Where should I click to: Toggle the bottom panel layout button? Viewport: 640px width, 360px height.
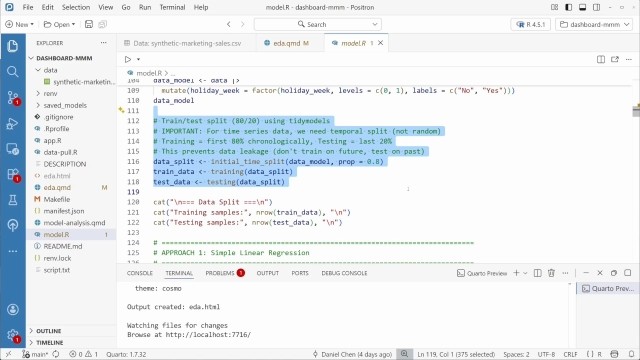tap(582, 7)
